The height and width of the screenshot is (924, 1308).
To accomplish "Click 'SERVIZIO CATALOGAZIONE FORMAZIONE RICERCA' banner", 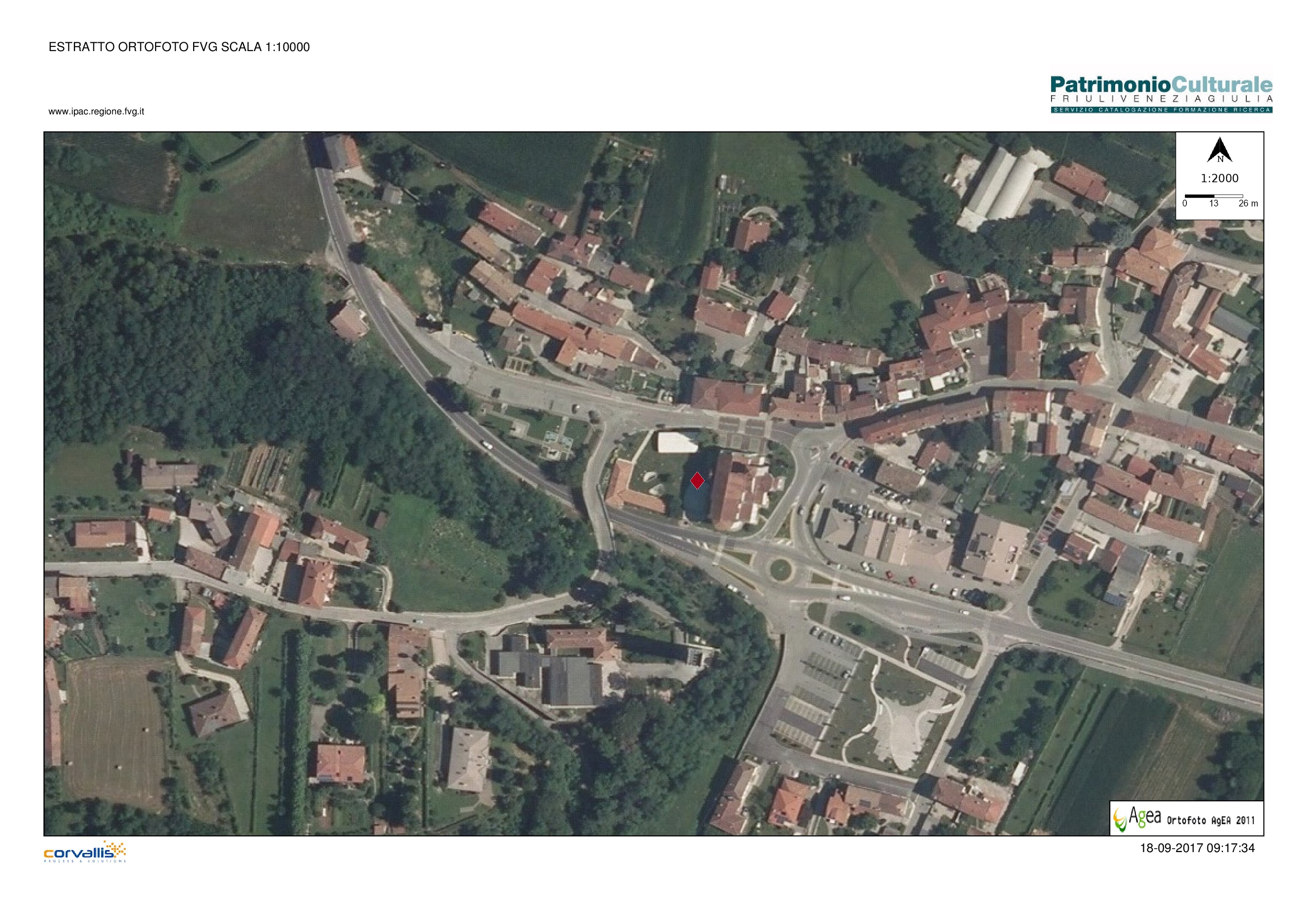I will click(x=1161, y=110).
